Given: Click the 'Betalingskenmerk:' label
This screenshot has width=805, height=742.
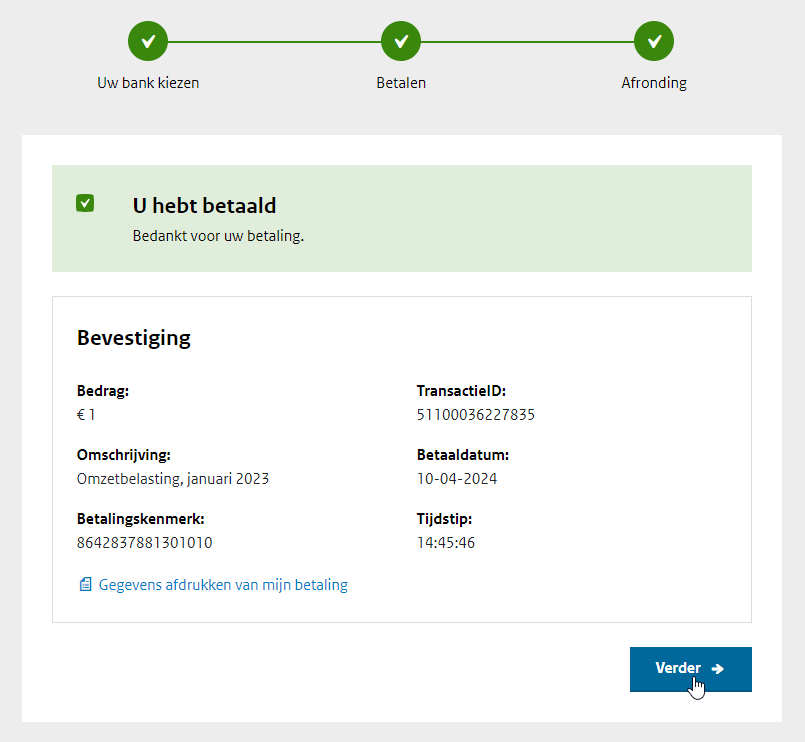Looking at the screenshot, I should click(x=141, y=519).
